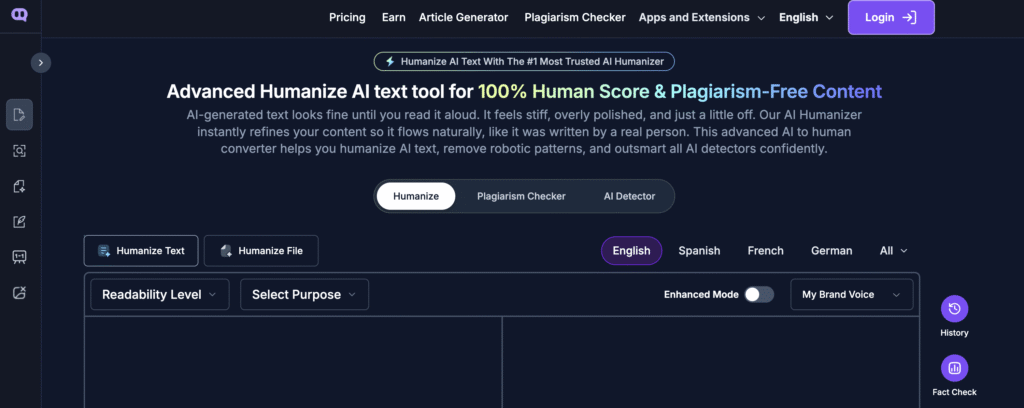
Task: Click the Login button
Action: tap(890, 18)
